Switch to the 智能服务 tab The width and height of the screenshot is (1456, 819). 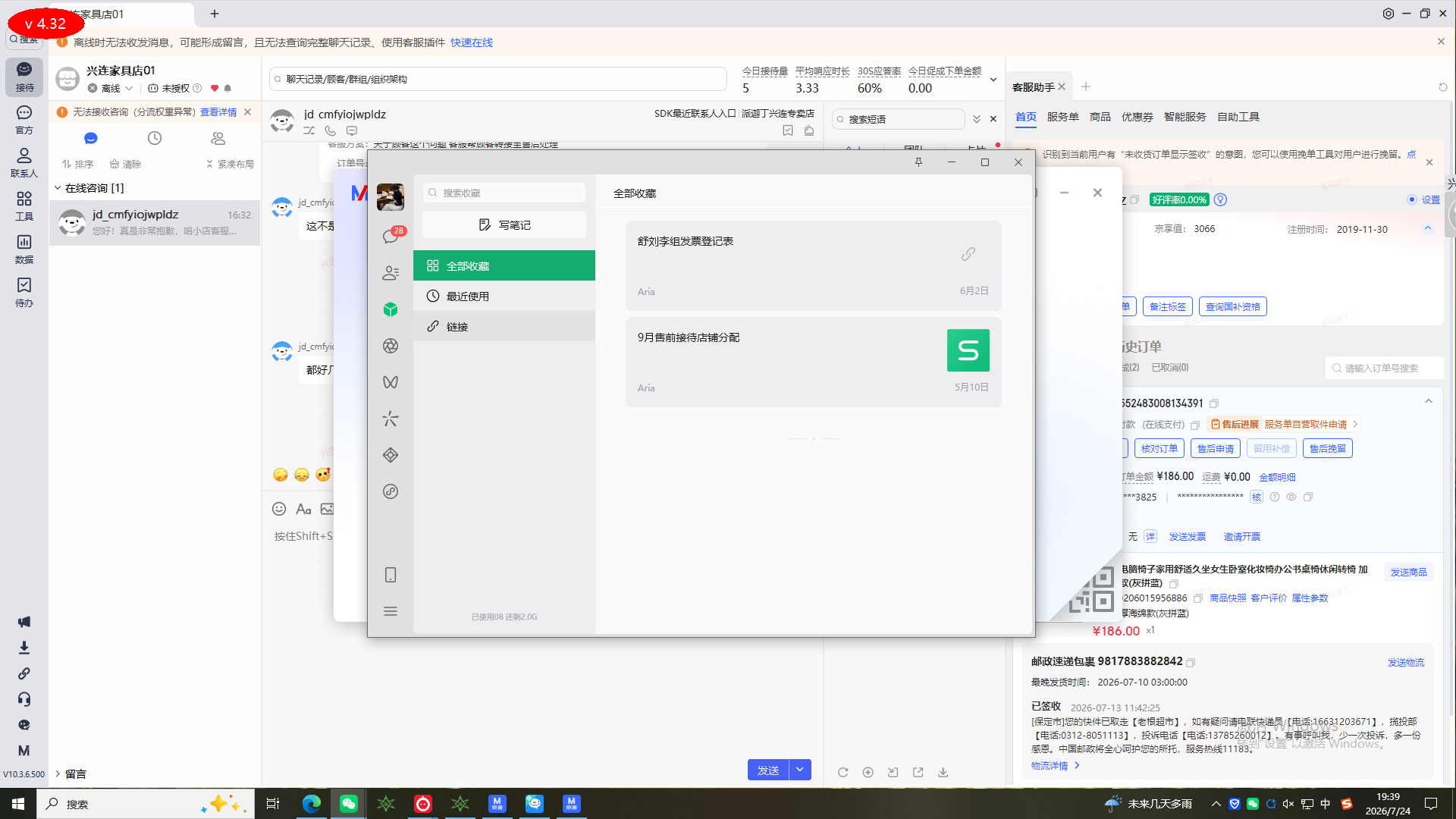(x=1185, y=117)
